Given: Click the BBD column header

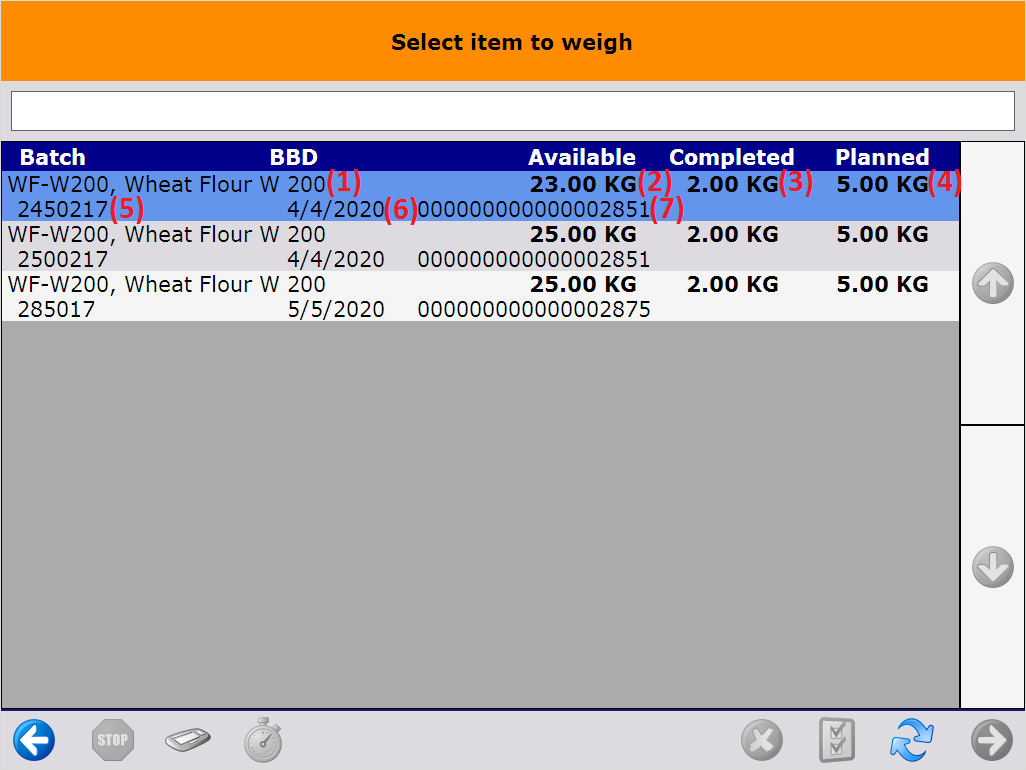Looking at the screenshot, I should pos(294,157).
